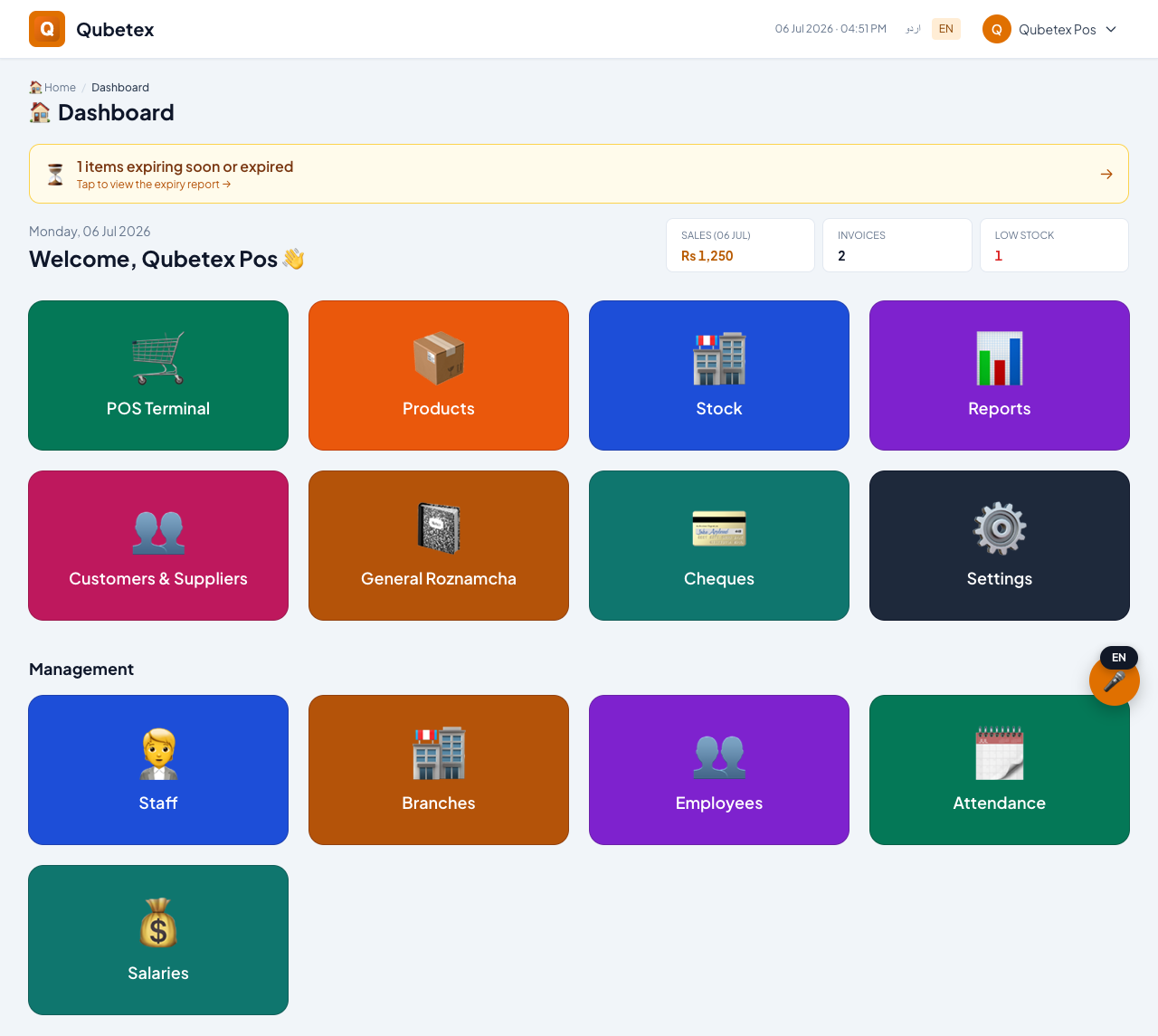Tap to view the expiry report link

(154, 185)
